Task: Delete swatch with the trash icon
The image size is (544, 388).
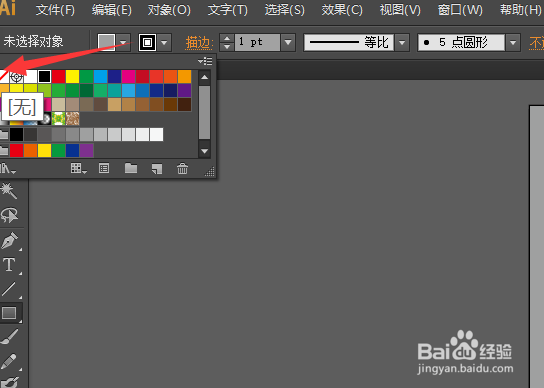Action: coord(182,169)
